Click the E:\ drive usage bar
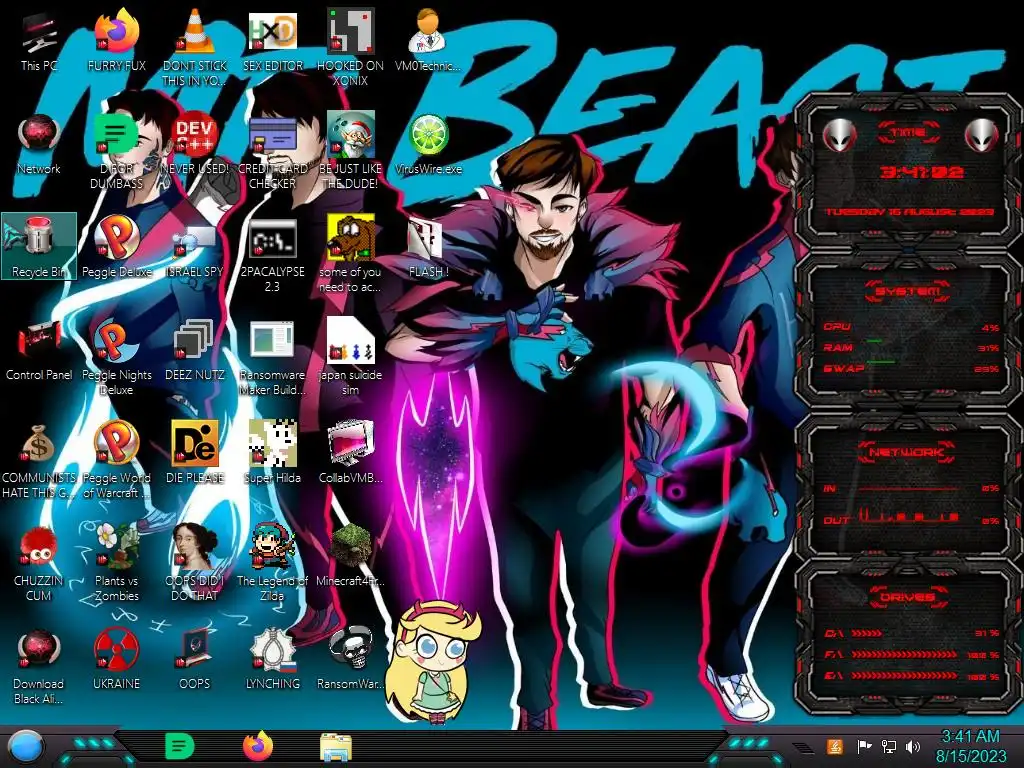Viewport: 1024px width, 768px height. point(904,675)
